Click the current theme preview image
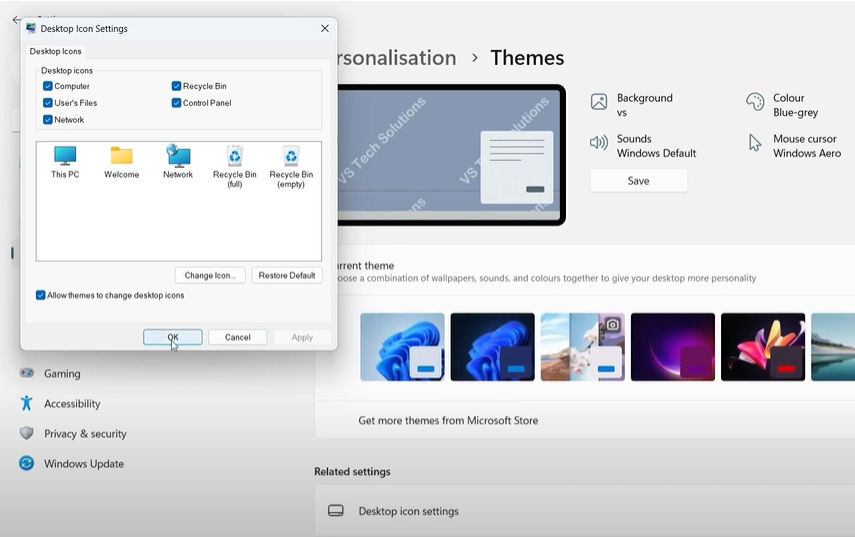The image size is (855, 537). pos(451,155)
